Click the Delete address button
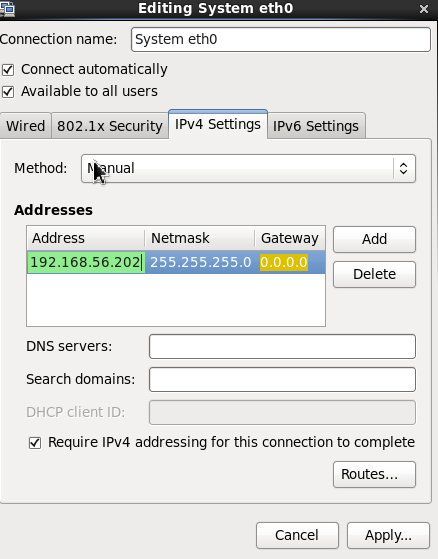438x559 pixels. (374, 274)
